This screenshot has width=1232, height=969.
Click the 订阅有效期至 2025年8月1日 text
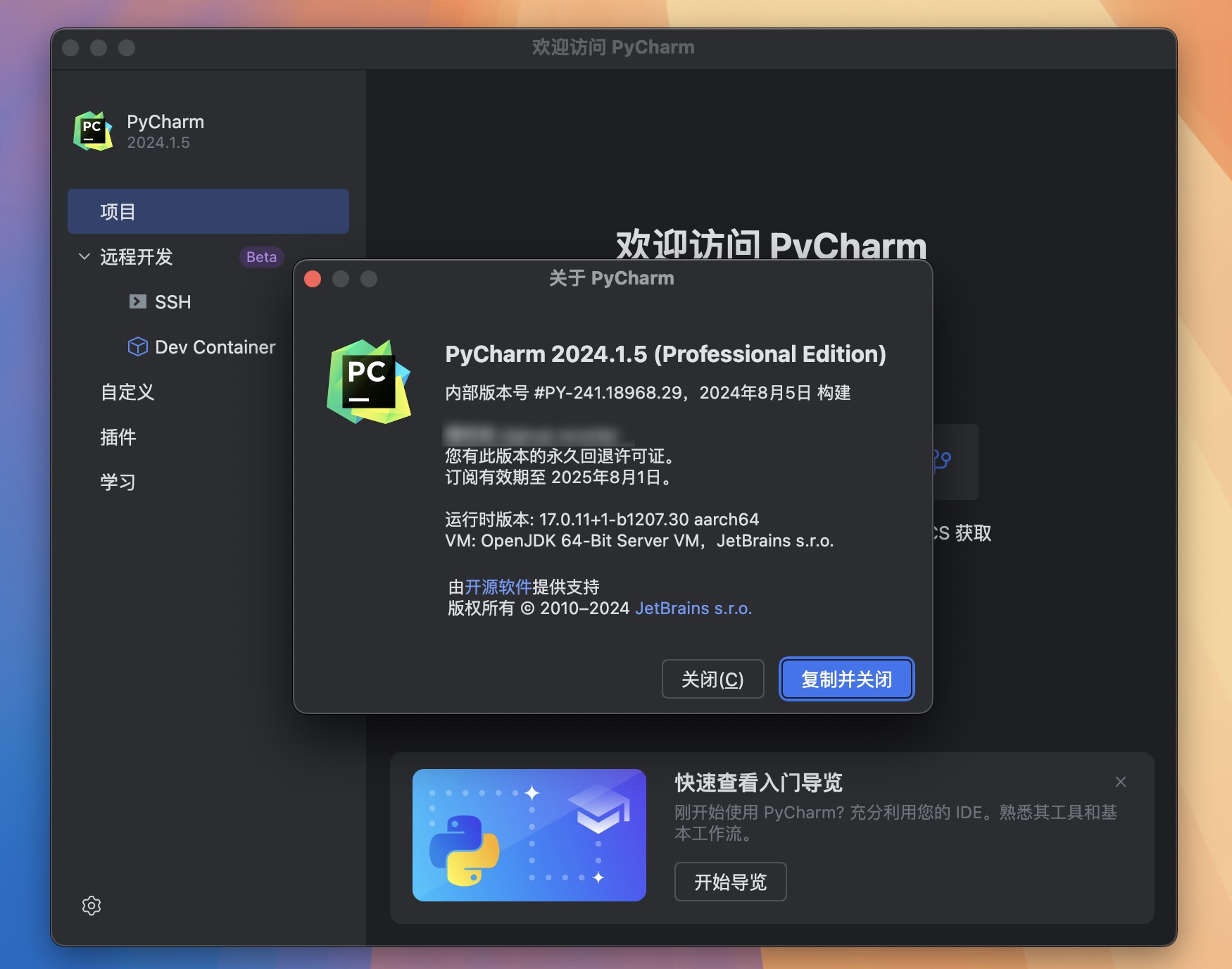click(560, 477)
